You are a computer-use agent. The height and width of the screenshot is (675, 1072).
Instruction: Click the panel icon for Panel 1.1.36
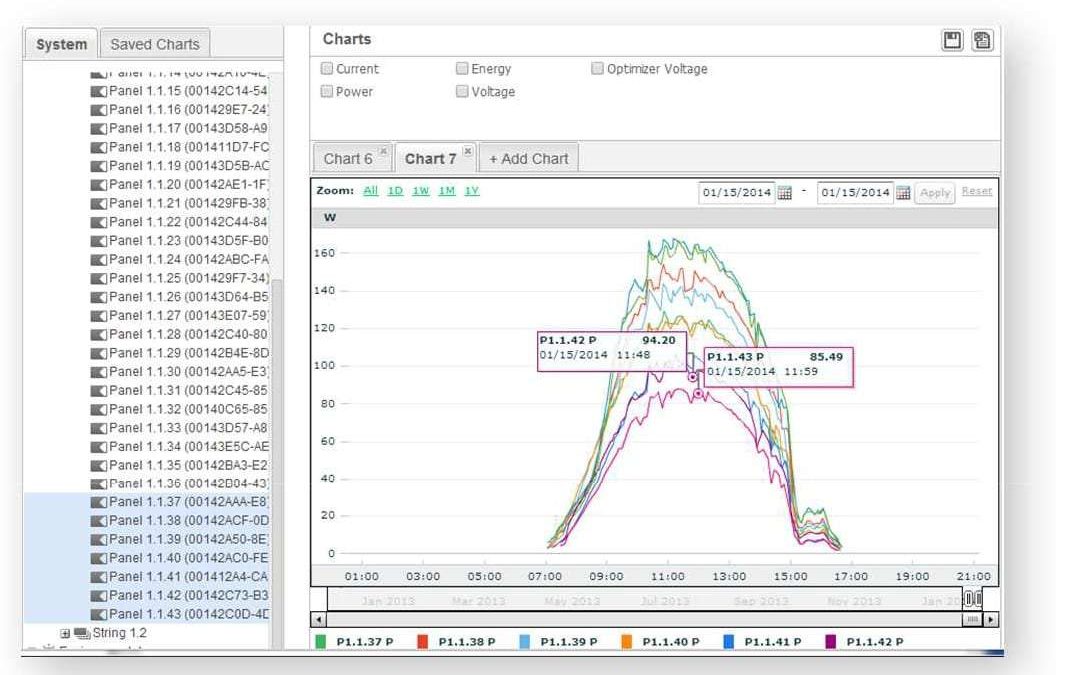click(x=98, y=484)
